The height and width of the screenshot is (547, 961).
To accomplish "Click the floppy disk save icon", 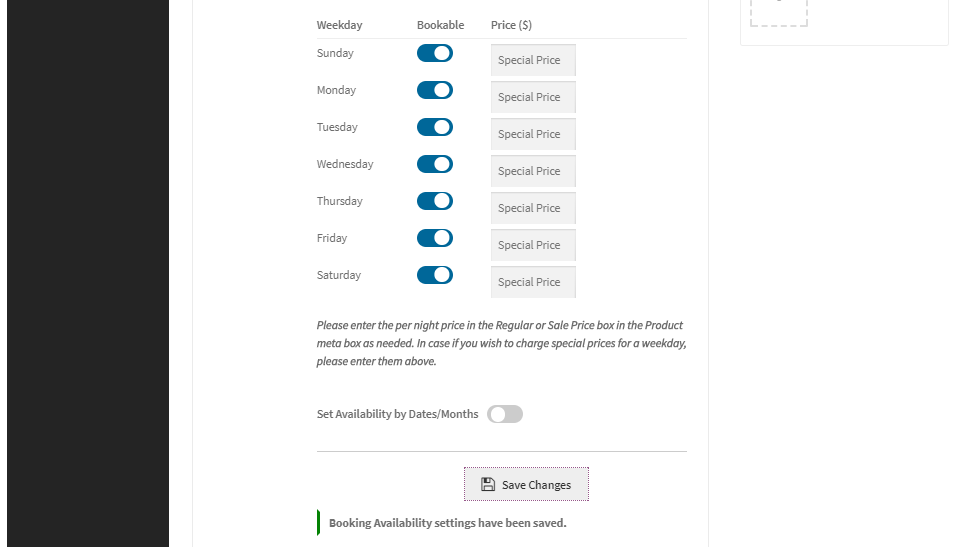I will tap(488, 485).
